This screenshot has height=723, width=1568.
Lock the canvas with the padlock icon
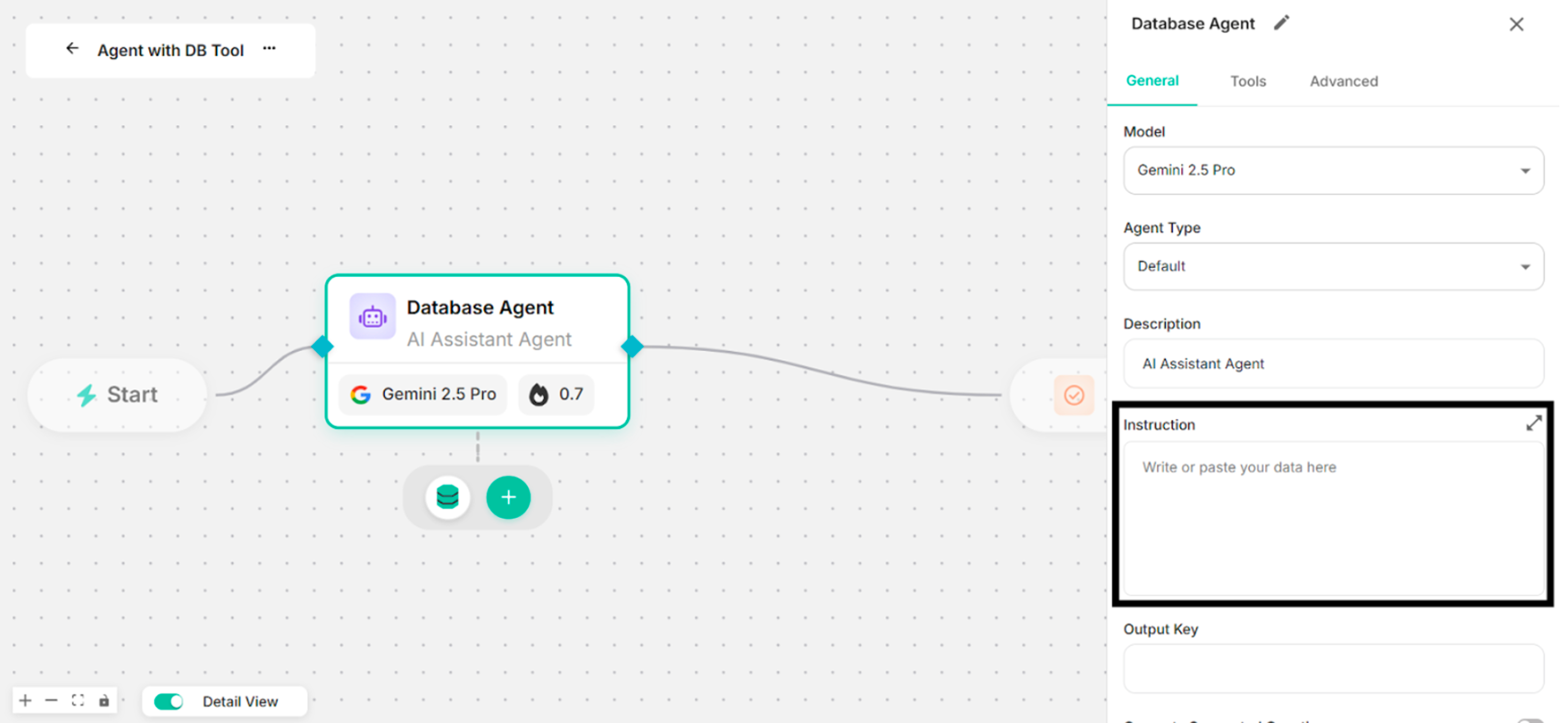tap(104, 700)
